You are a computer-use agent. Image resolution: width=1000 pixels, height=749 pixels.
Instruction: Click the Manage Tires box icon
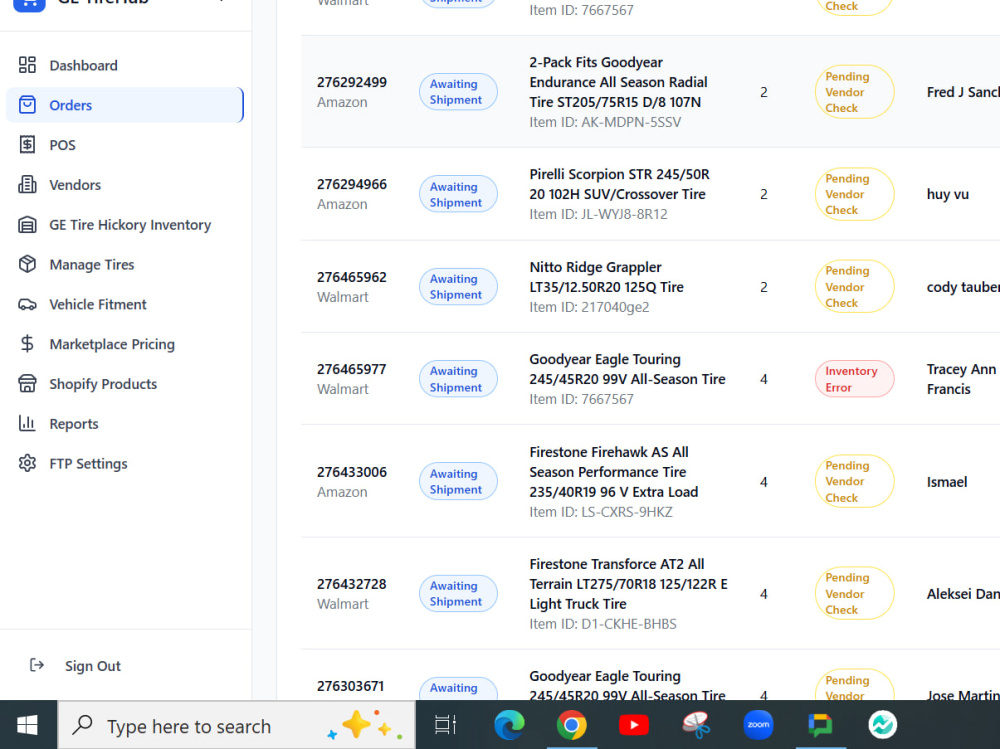pyautogui.click(x=27, y=264)
